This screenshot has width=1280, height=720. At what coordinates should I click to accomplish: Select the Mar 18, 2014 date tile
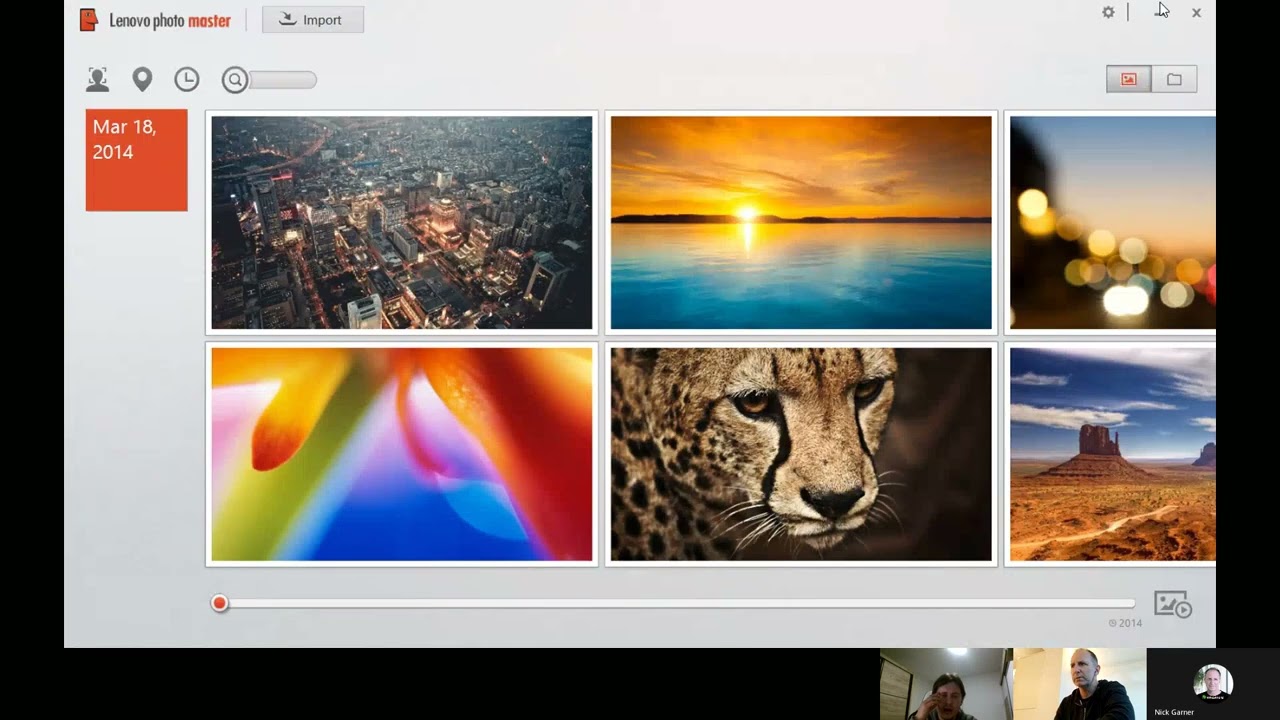tap(136, 160)
